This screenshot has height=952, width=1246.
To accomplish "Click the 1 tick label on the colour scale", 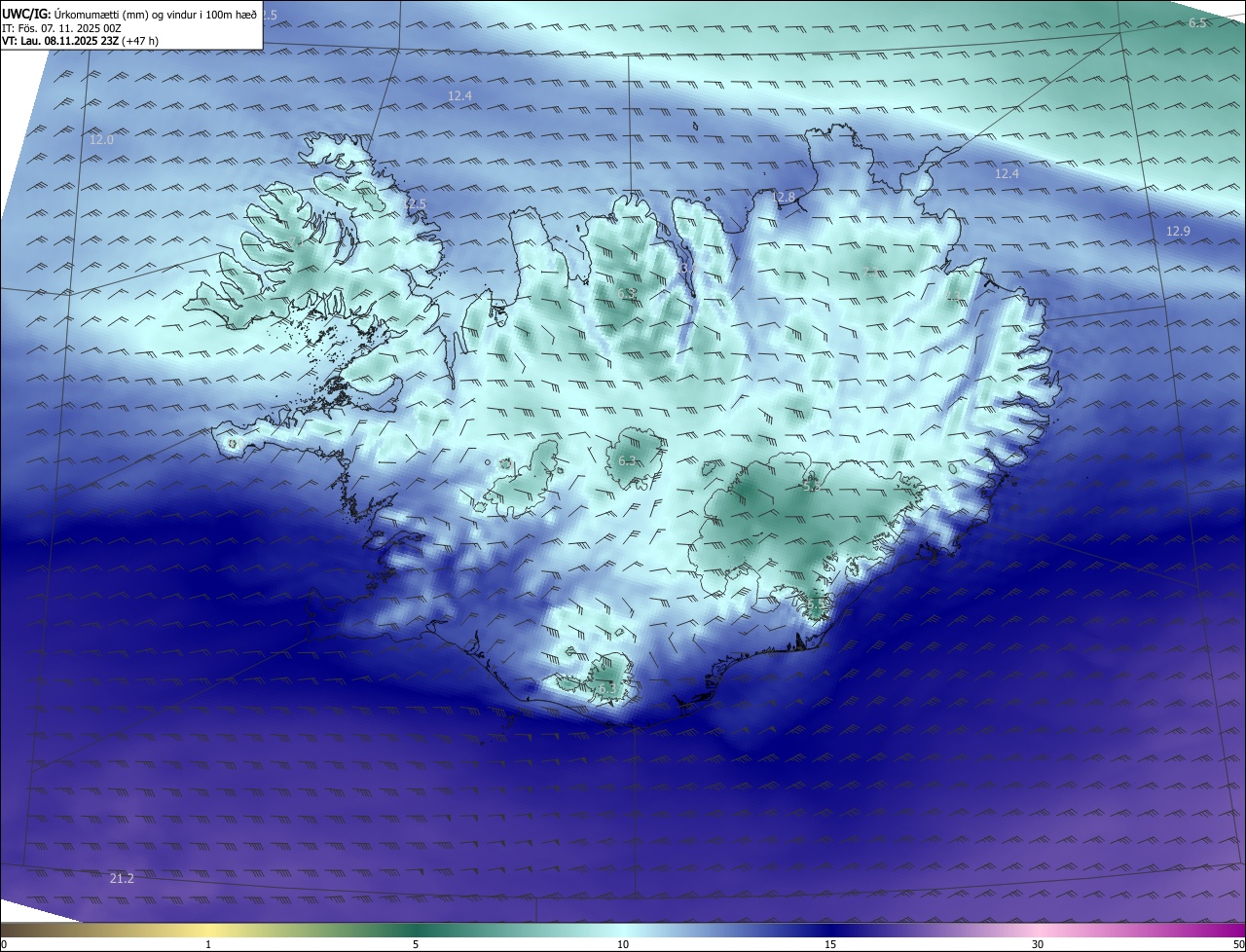I will (x=208, y=945).
